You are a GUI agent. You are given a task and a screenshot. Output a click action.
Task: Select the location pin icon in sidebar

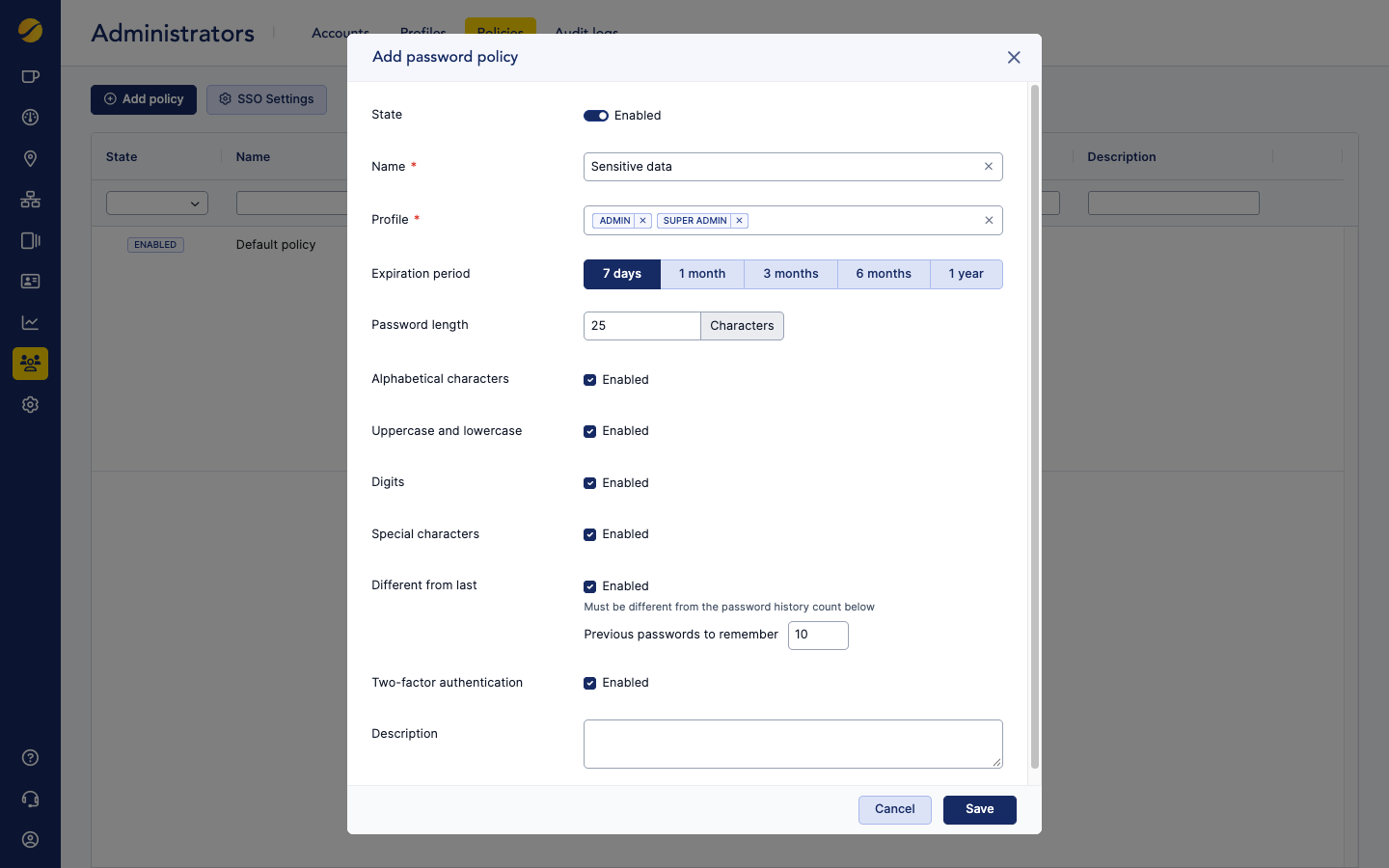(30, 158)
